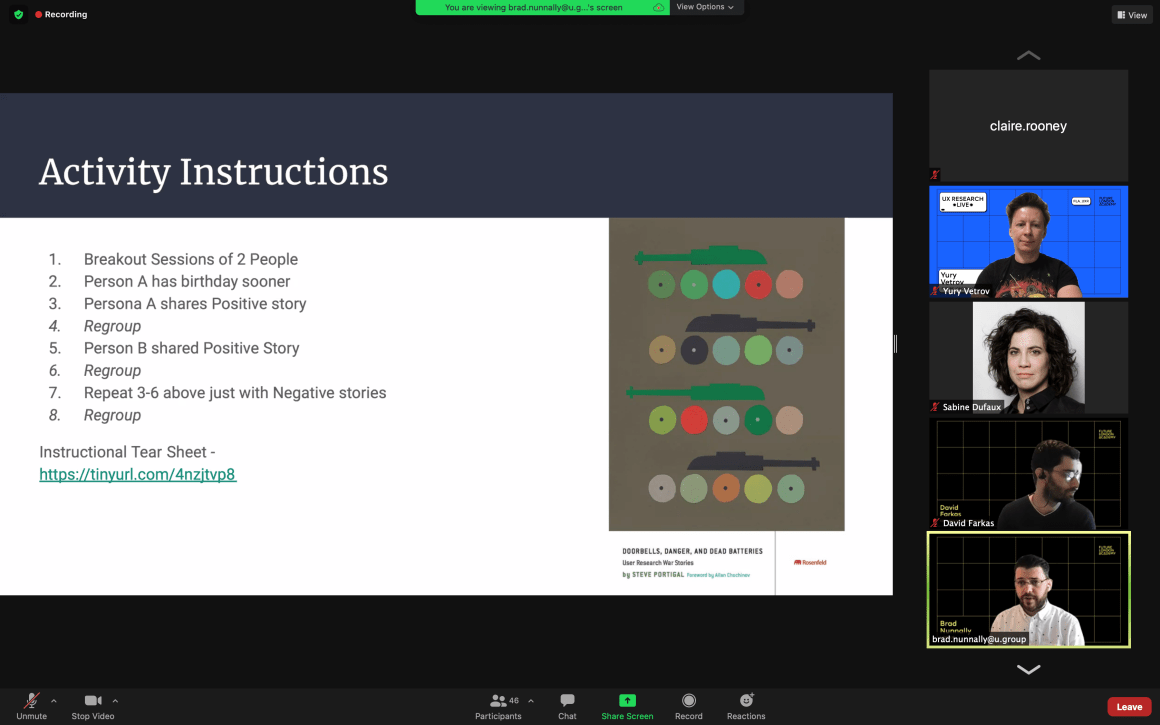The image size is (1160, 725).
Task: Click the Stop Video camera icon
Action: pos(92,700)
